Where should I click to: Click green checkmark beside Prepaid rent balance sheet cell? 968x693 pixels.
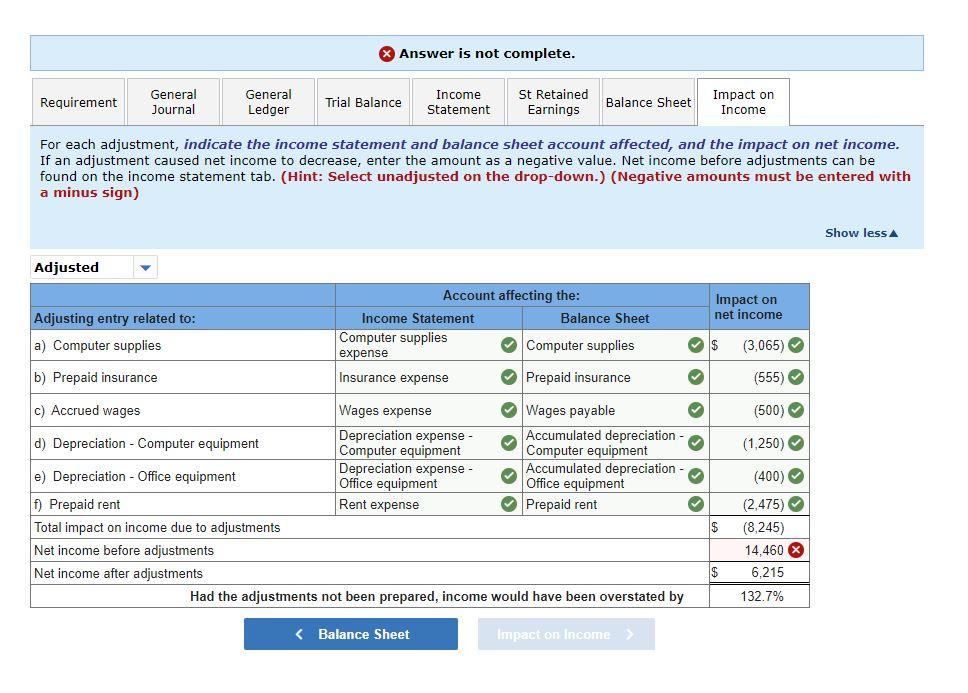696,504
